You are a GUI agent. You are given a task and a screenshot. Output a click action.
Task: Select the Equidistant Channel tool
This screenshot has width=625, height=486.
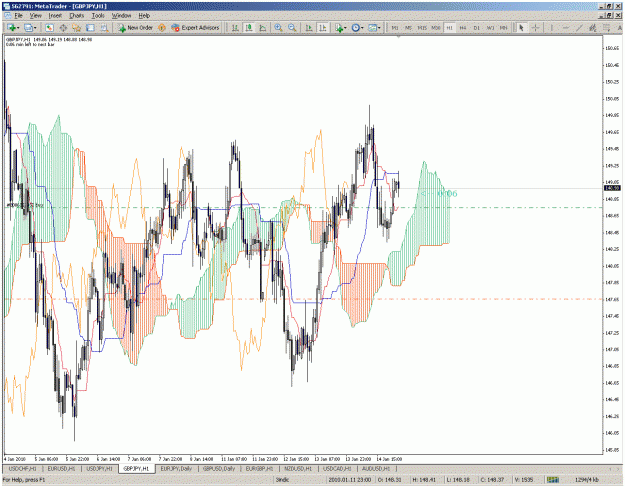tap(593, 28)
